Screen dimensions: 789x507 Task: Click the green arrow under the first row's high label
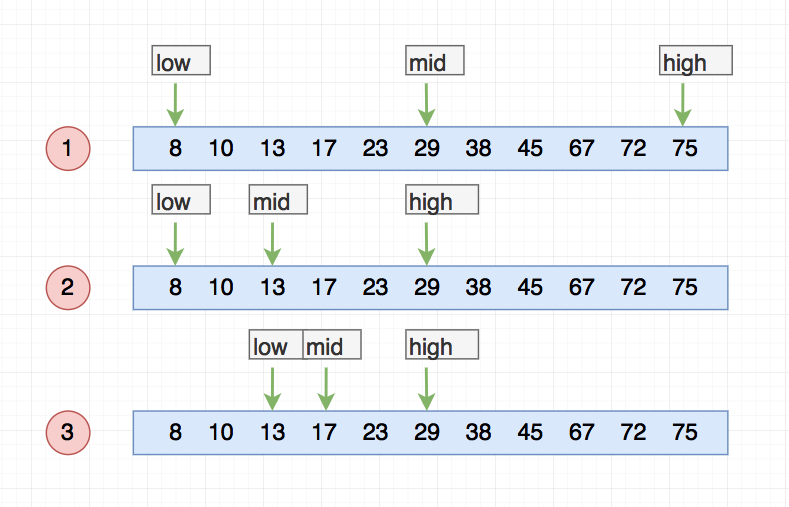click(683, 105)
